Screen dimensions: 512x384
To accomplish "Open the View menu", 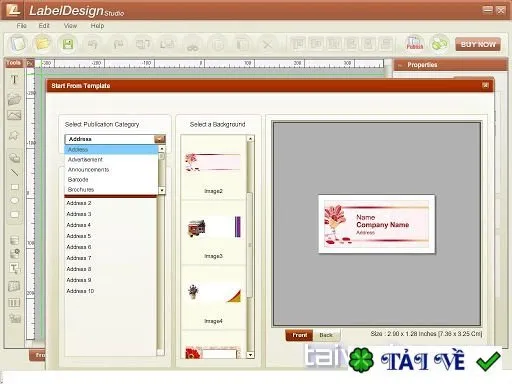I will tap(70, 26).
